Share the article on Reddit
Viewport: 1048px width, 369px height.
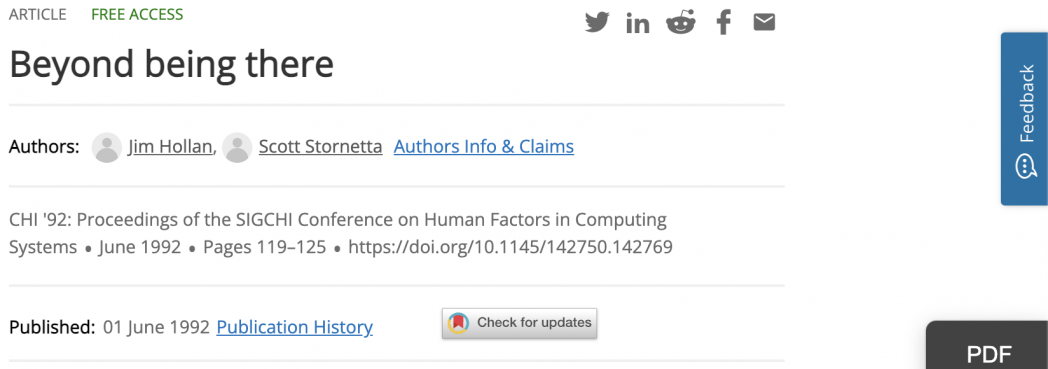680,22
